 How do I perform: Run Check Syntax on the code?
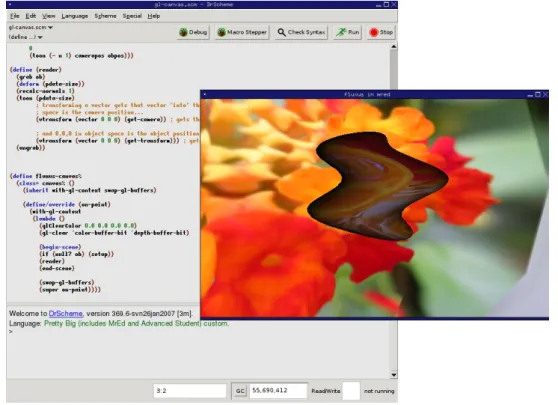pos(301,32)
